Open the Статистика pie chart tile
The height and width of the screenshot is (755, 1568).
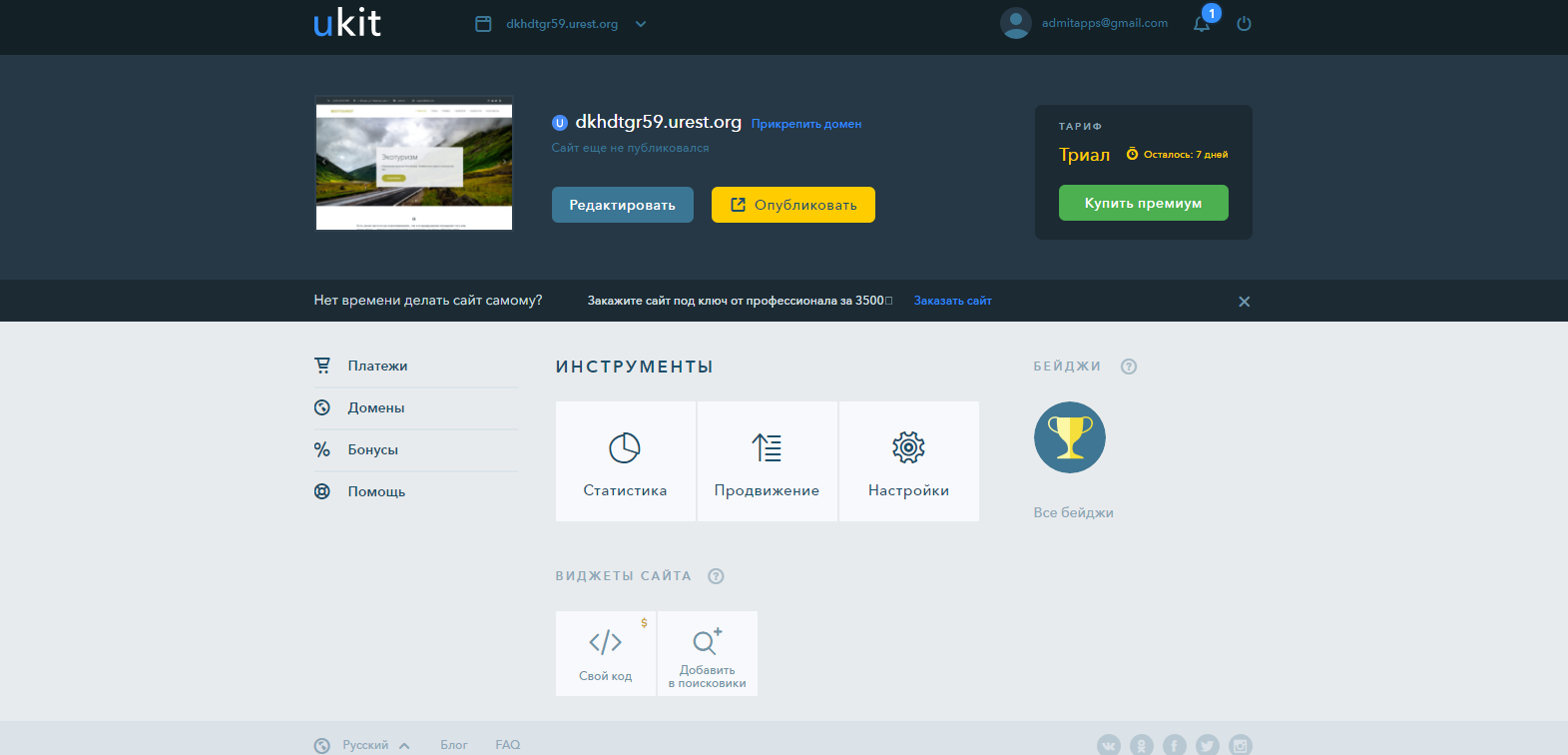point(626,461)
